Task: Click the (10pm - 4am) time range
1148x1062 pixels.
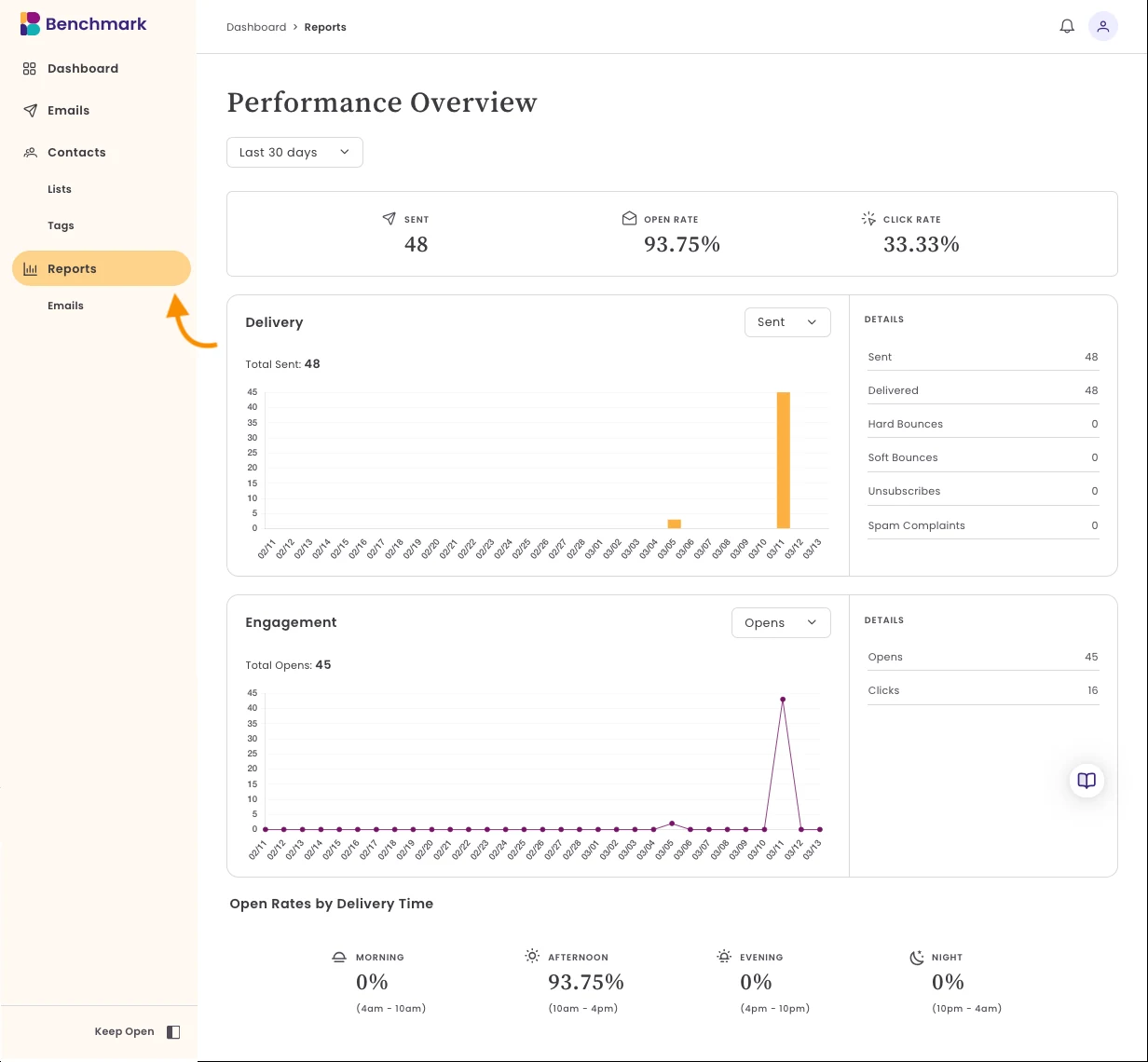Action: coord(966,1008)
